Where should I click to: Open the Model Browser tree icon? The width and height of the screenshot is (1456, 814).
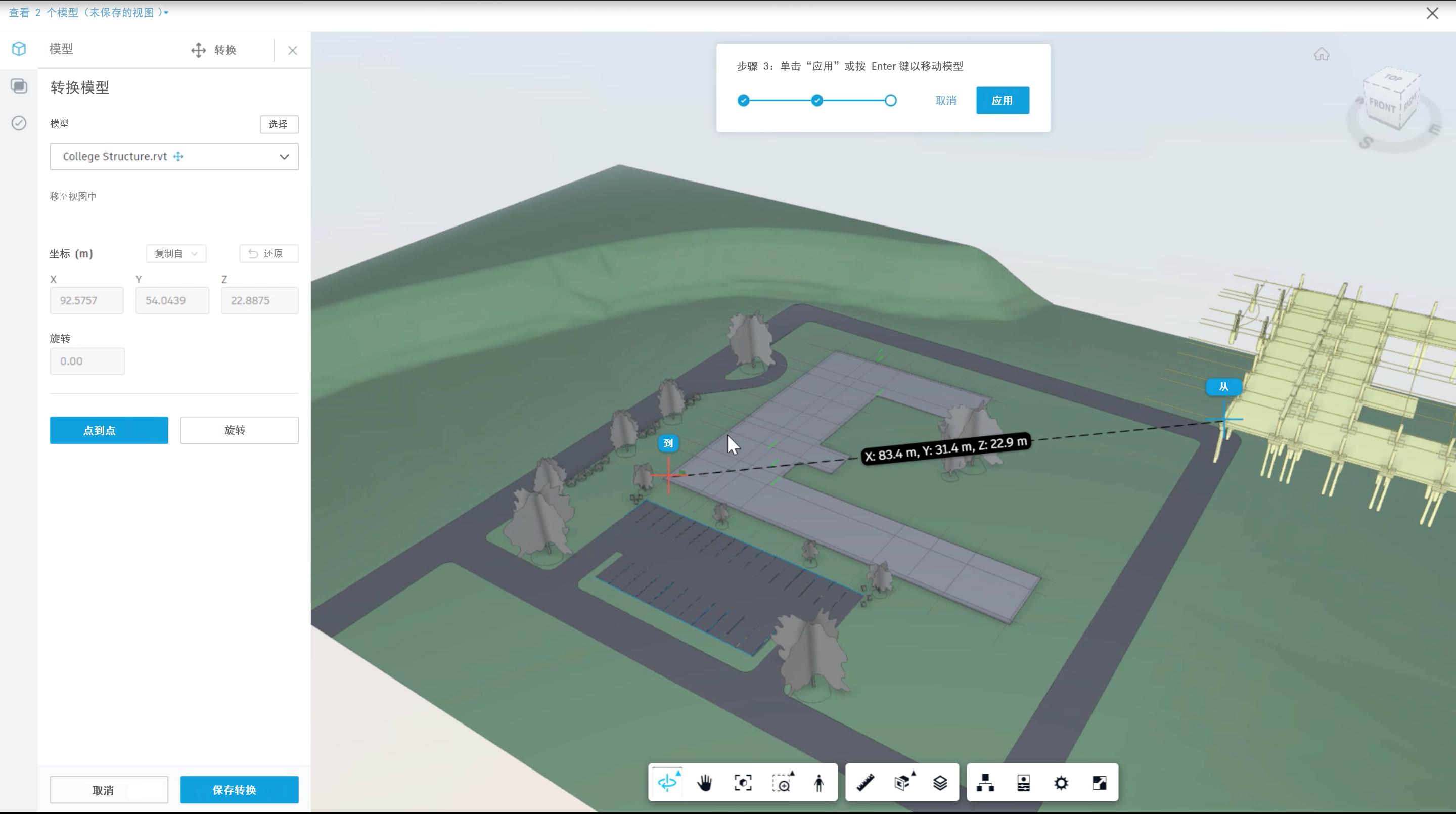pos(985,783)
